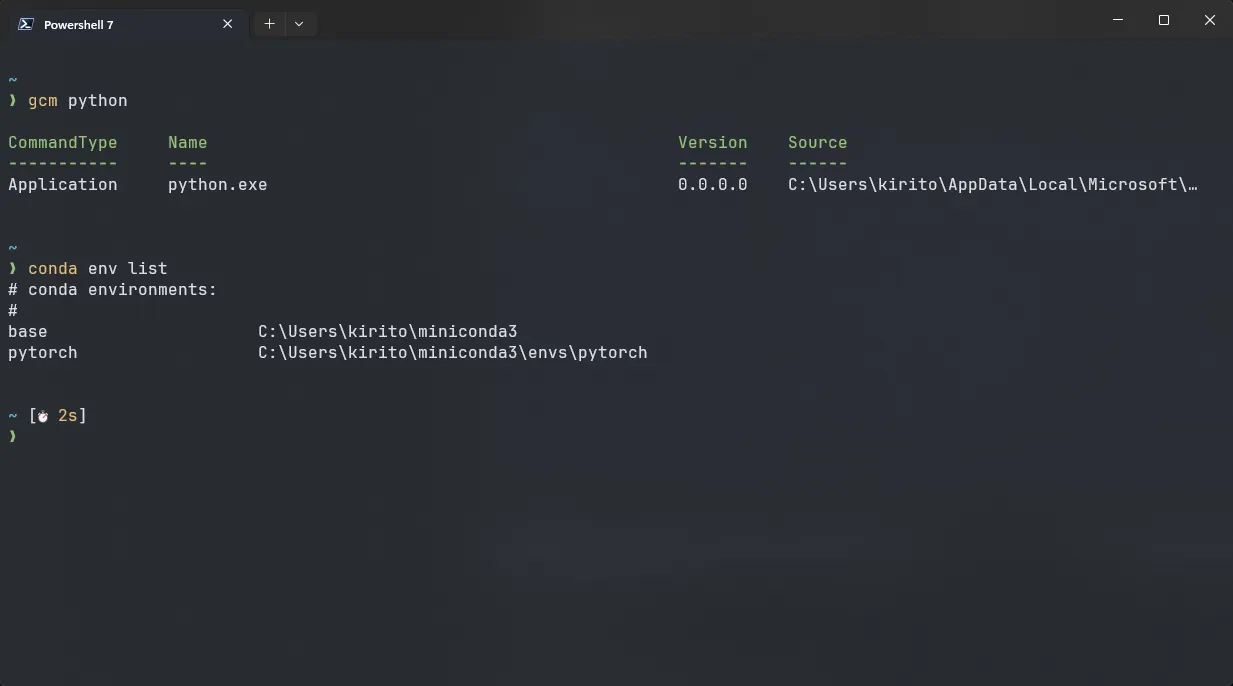Click the PowerShell icon in the tab
This screenshot has width=1233, height=686.
(x=27, y=24)
